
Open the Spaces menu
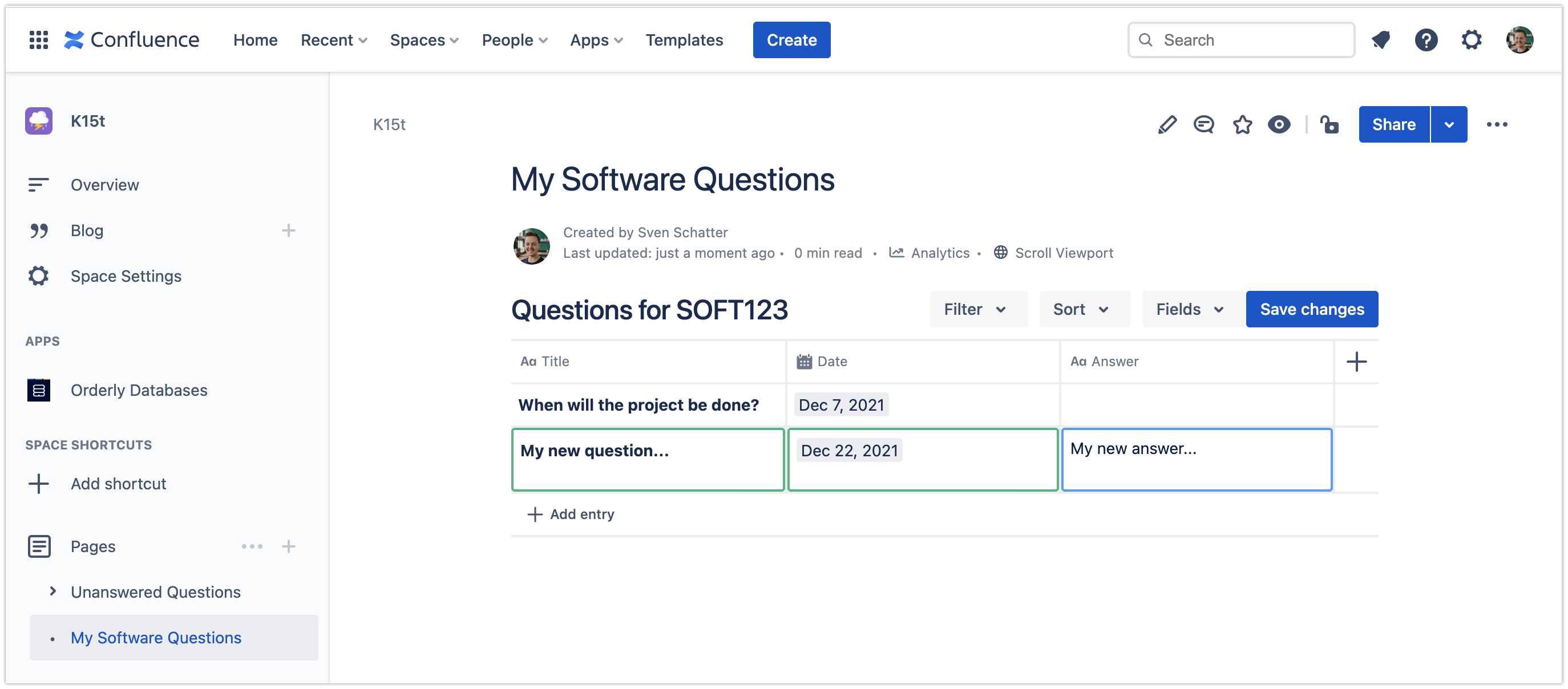coord(423,39)
